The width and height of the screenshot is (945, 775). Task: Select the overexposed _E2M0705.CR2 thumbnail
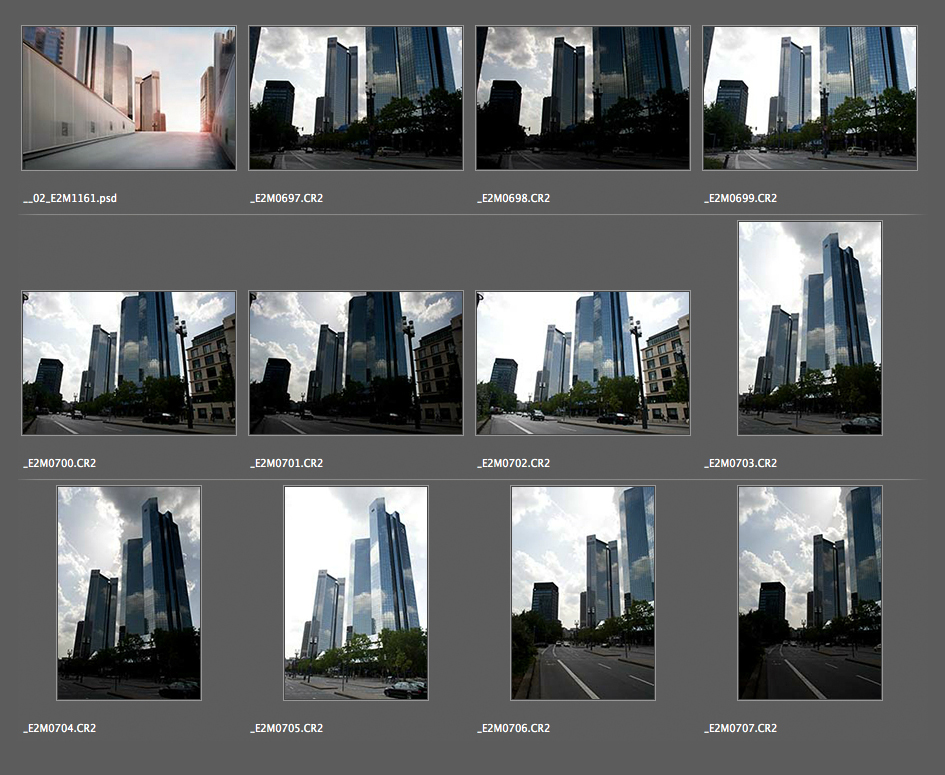(x=356, y=593)
